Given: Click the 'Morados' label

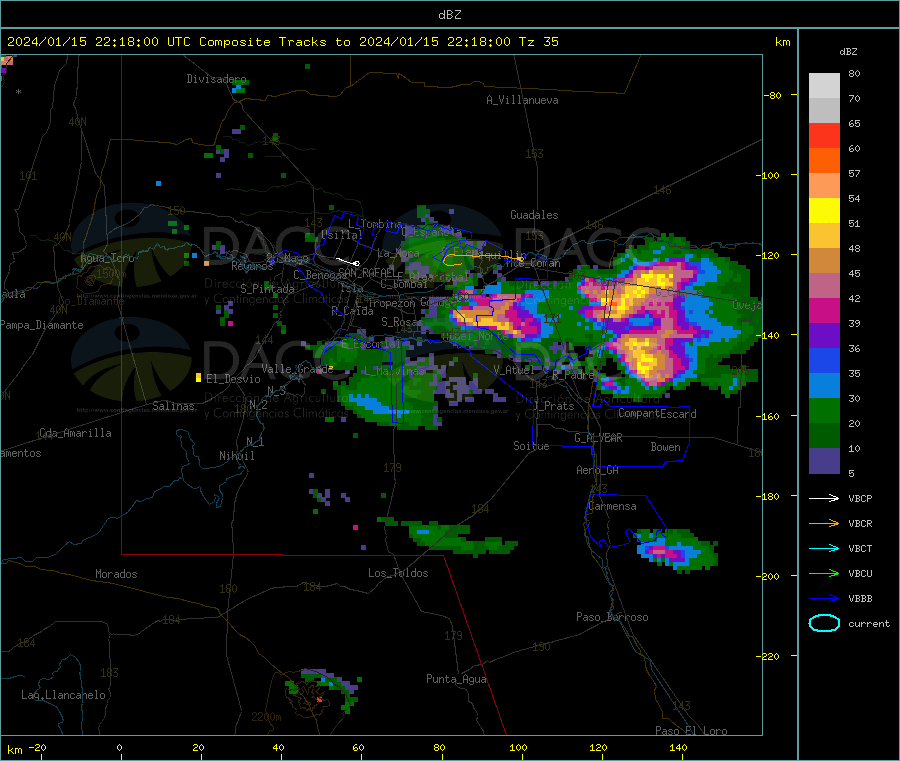Looking at the screenshot, I should (116, 574).
